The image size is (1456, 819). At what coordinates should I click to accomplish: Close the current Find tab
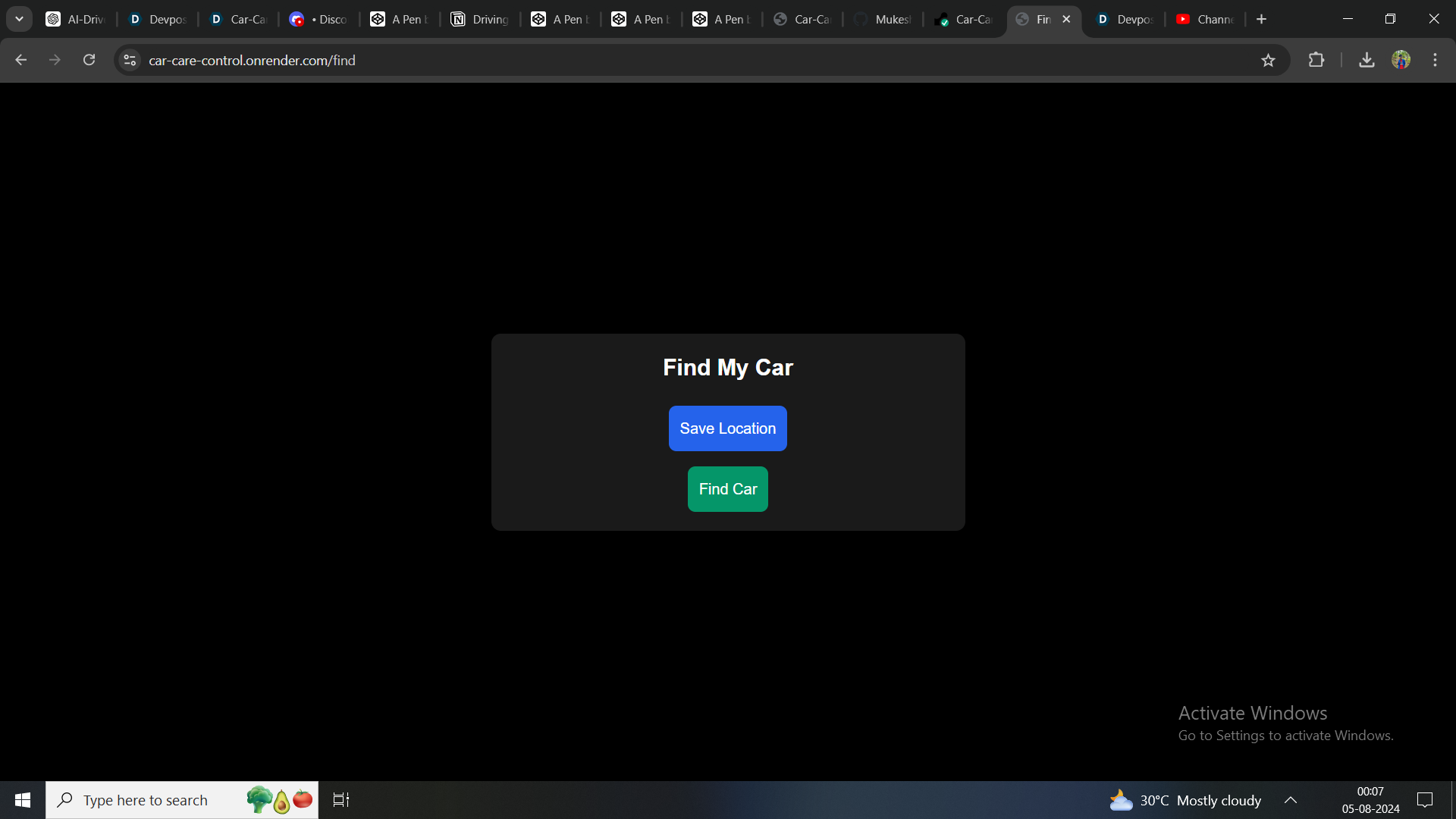[x=1066, y=19]
